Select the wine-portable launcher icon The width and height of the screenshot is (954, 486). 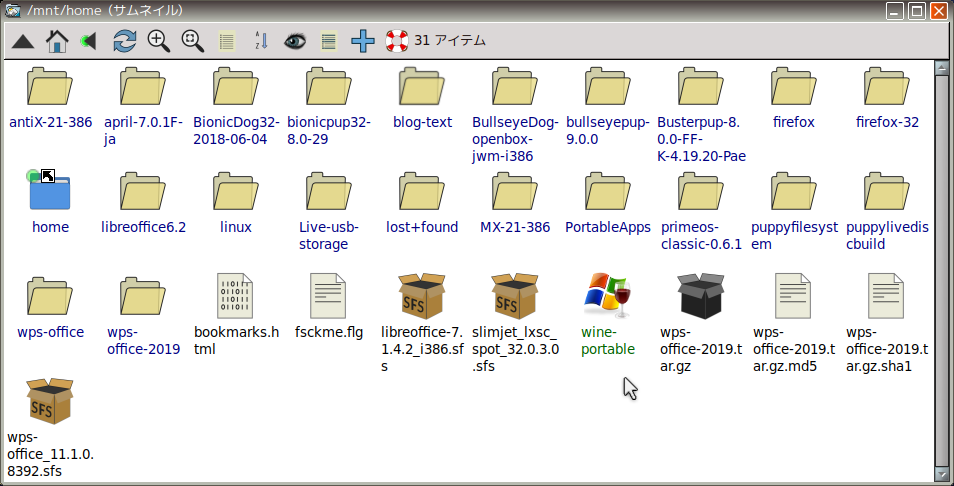608,296
